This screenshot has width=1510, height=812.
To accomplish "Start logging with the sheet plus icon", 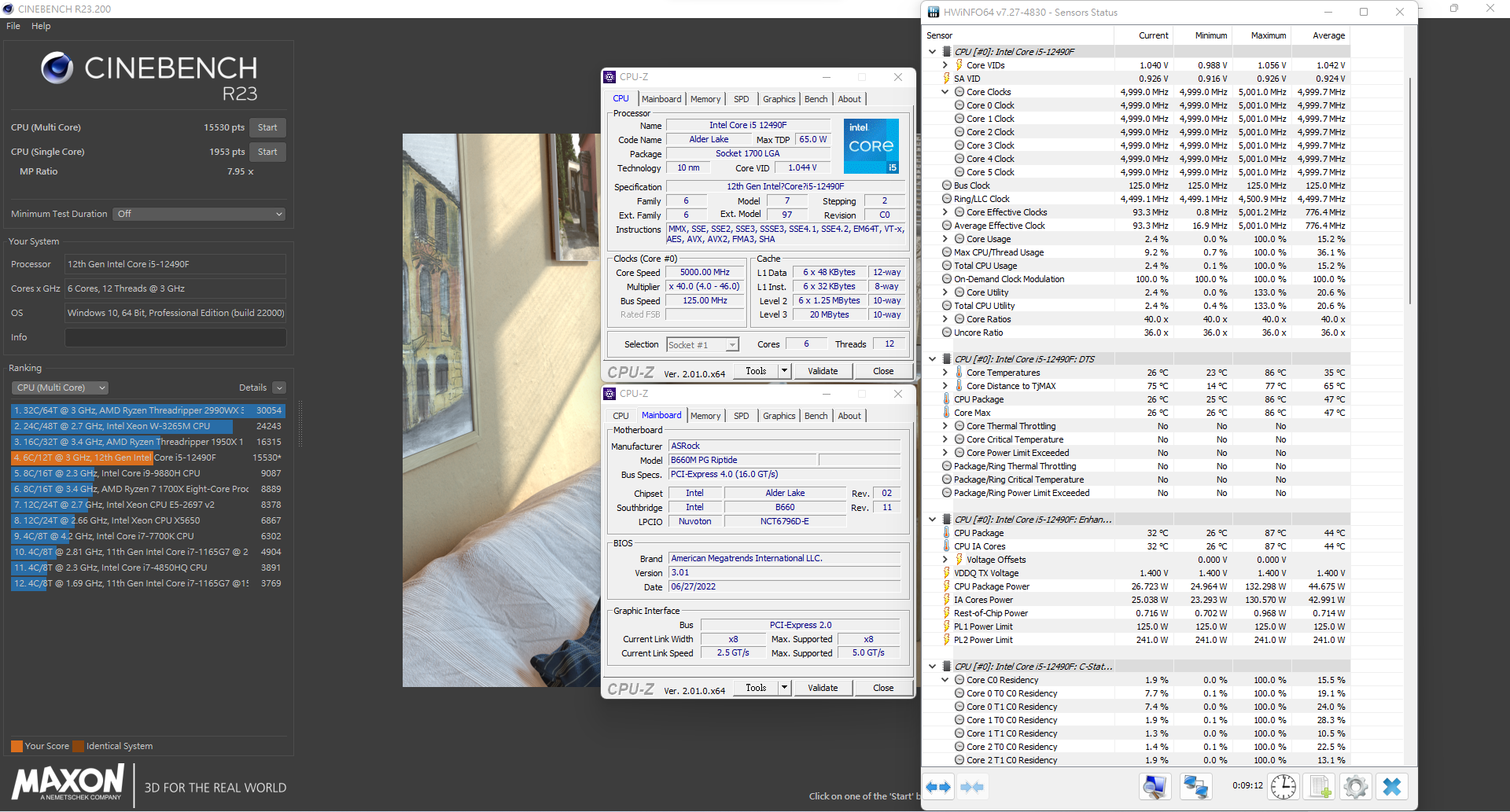I will point(1320,787).
